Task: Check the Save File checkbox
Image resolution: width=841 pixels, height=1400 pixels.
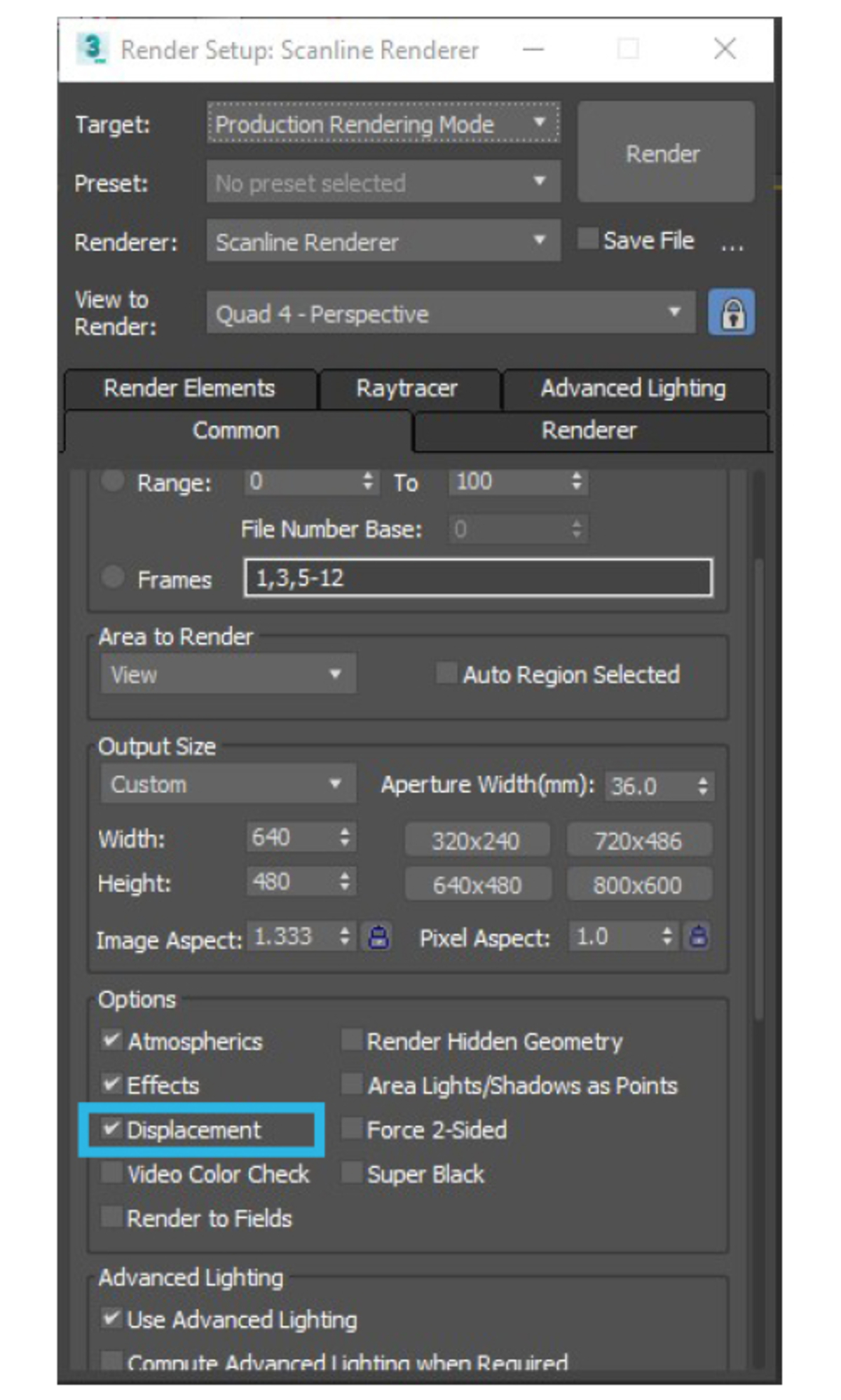Action: pyautogui.click(x=587, y=239)
